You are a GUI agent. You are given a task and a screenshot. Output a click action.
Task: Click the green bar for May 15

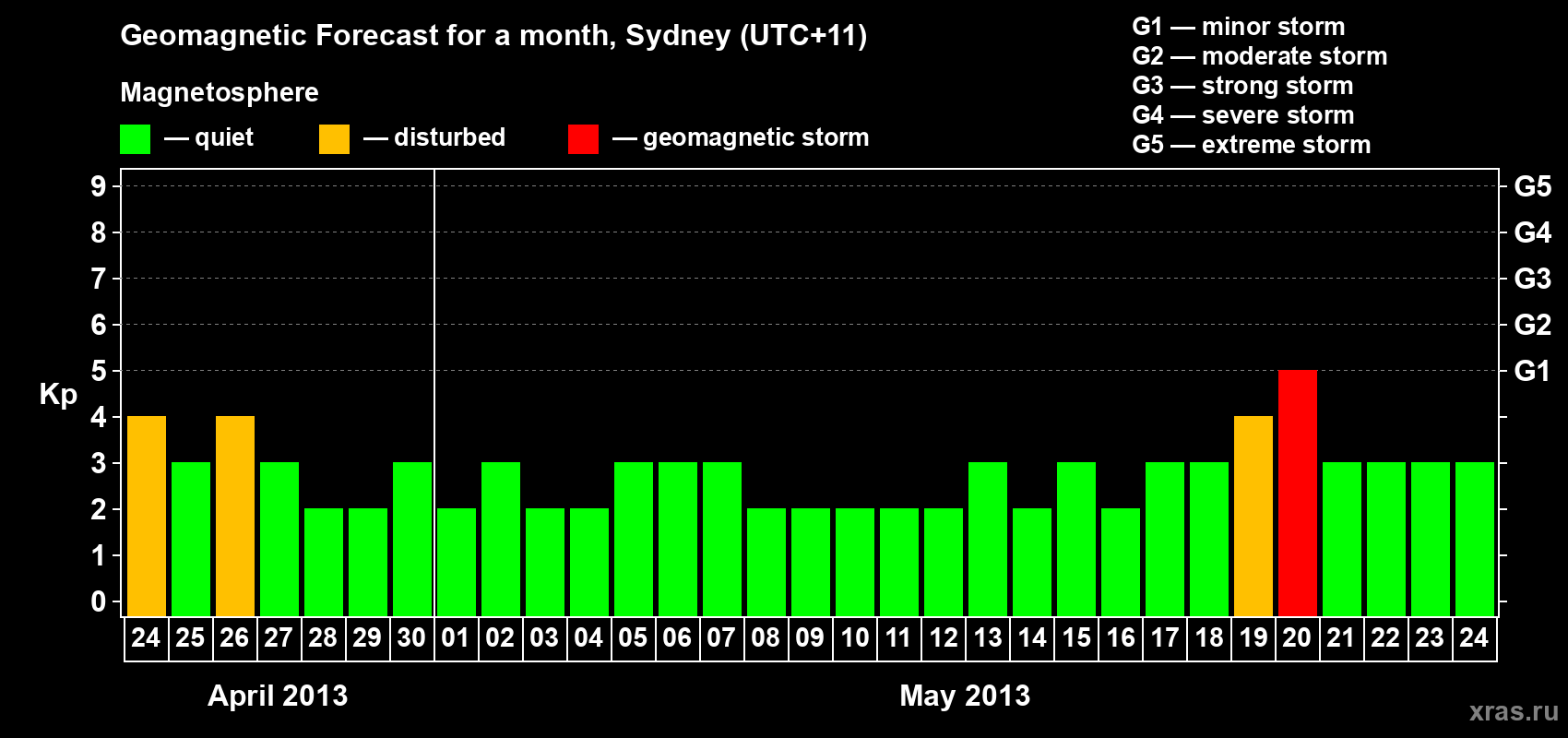[1076, 540]
